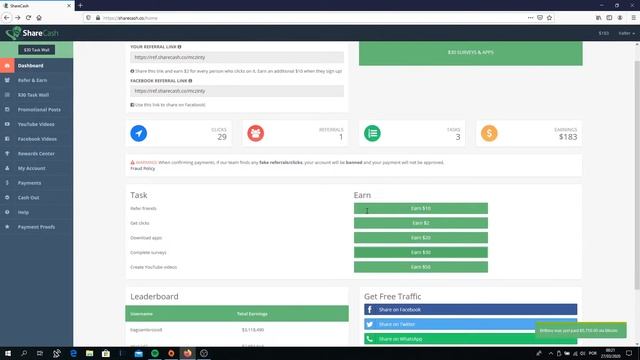Open Windows taskbar search
This screenshot has height=360, width=640.
click(24, 353)
